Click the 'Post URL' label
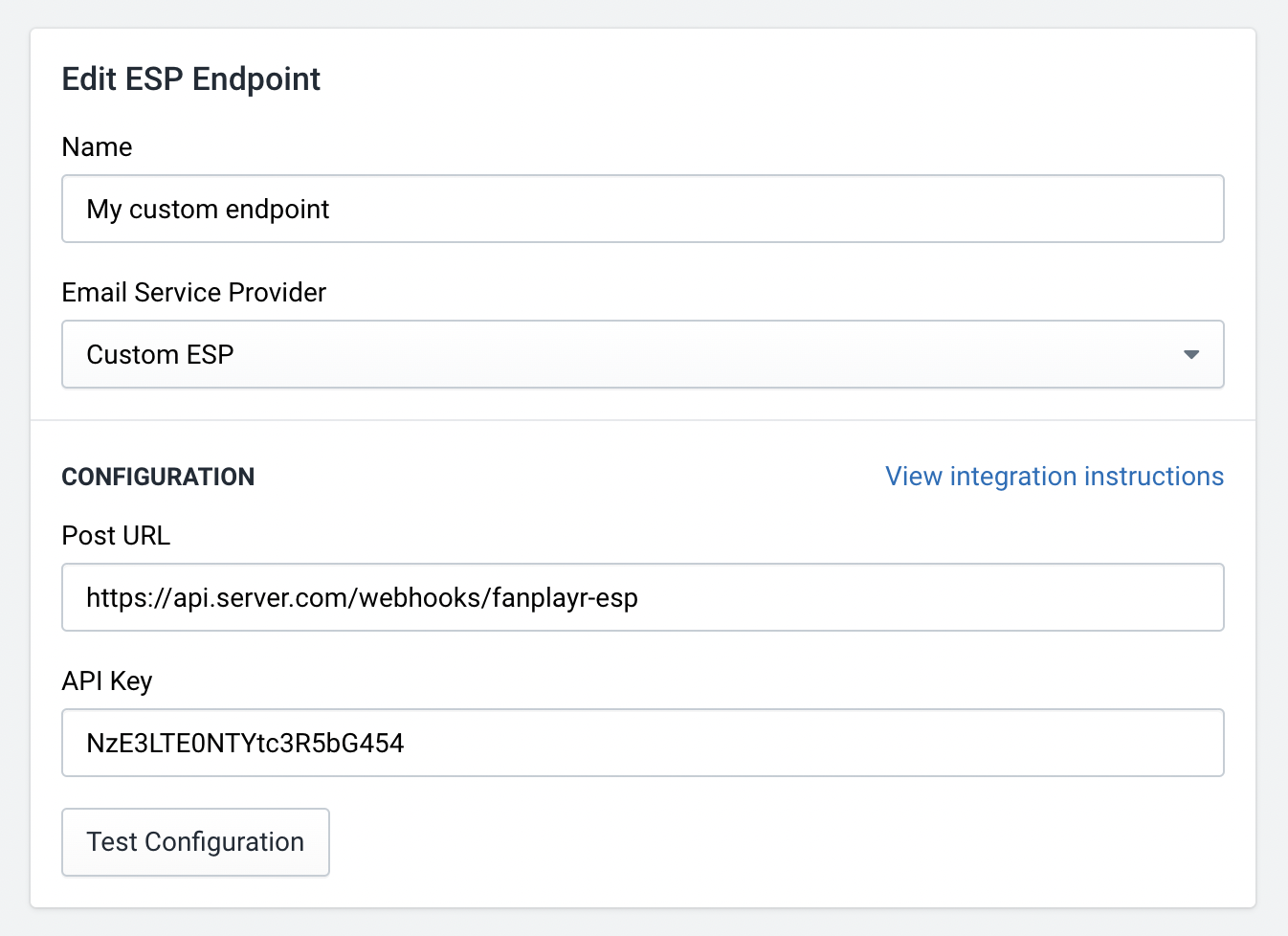The height and width of the screenshot is (936, 1288). click(x=116, y=536)
